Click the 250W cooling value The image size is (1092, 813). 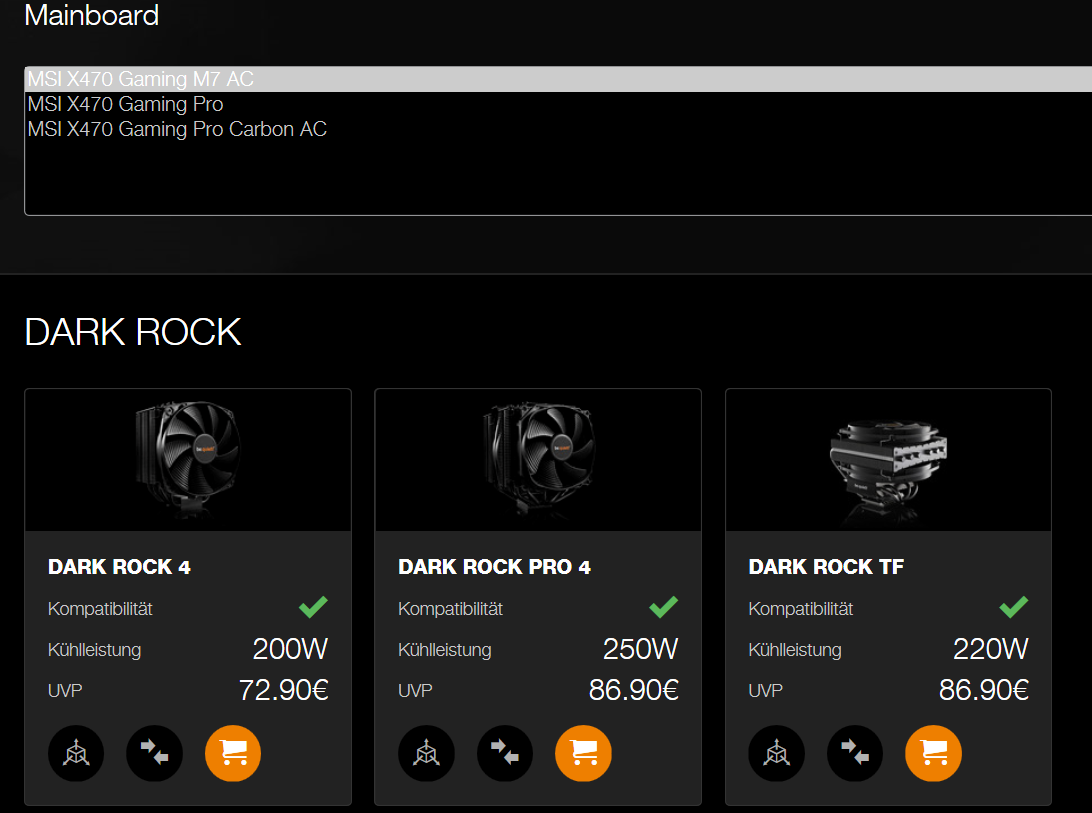coord(640,649)
